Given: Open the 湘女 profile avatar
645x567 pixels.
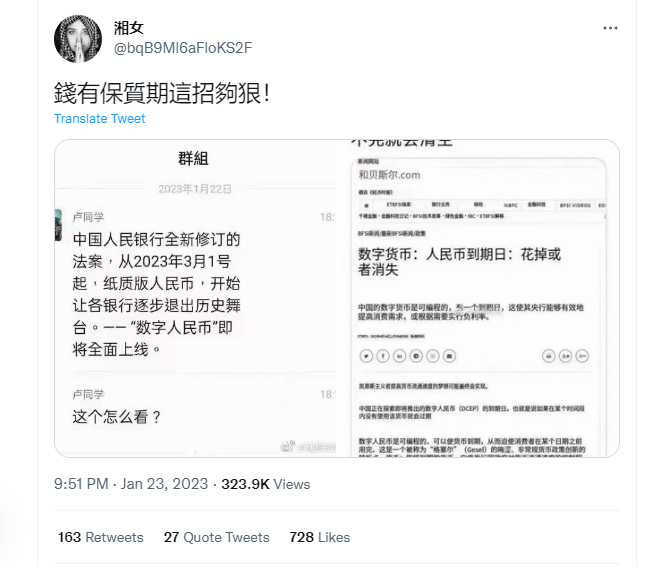Looking at the screenshot, I should click(x=78, y=39).
